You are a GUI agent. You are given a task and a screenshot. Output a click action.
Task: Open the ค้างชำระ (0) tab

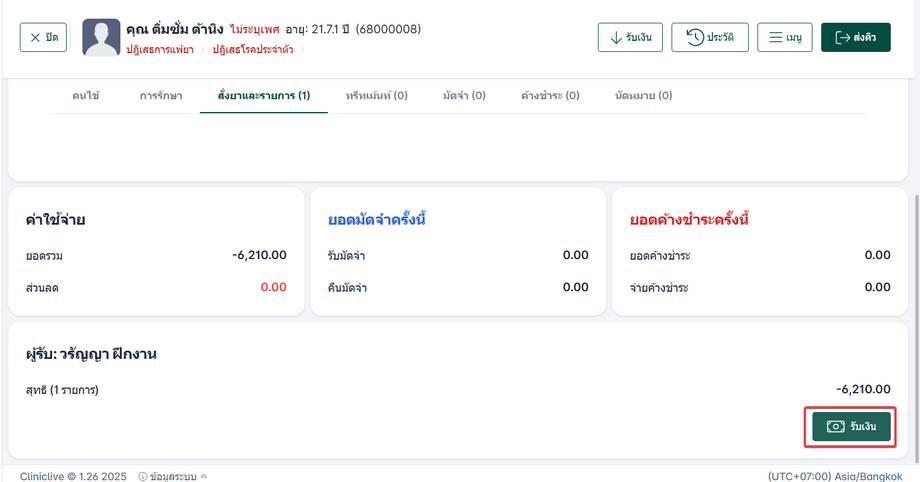(550, 96)
